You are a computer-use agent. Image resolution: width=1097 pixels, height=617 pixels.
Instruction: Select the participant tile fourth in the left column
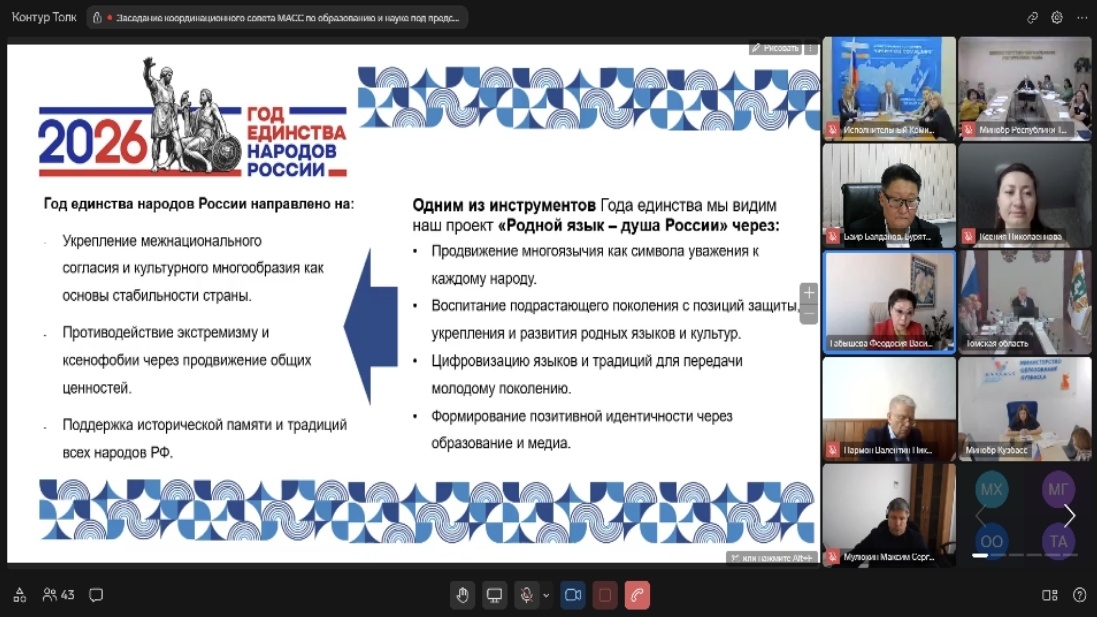889,409
